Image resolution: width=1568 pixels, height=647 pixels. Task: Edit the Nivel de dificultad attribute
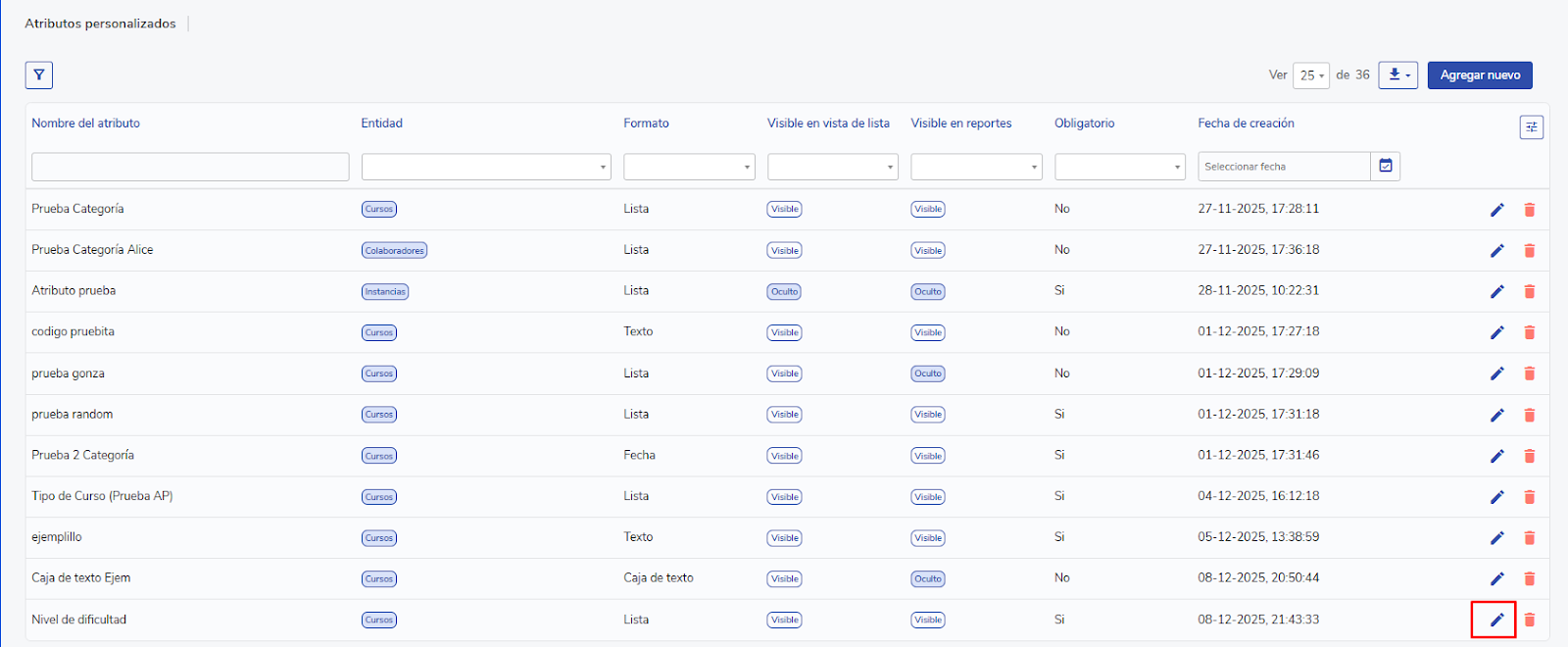(x=1496, y=620)
